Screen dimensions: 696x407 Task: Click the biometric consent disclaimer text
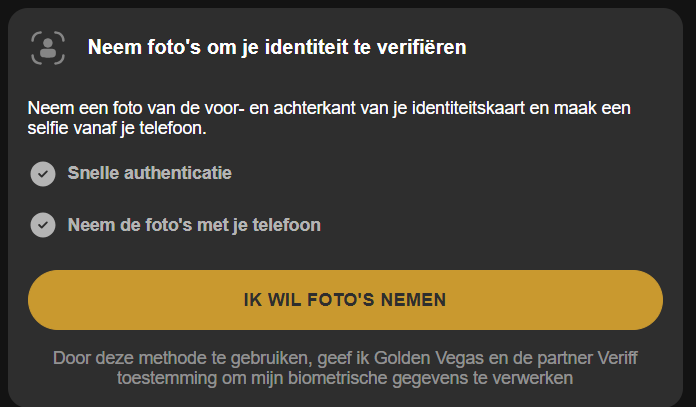pos(345,368)
